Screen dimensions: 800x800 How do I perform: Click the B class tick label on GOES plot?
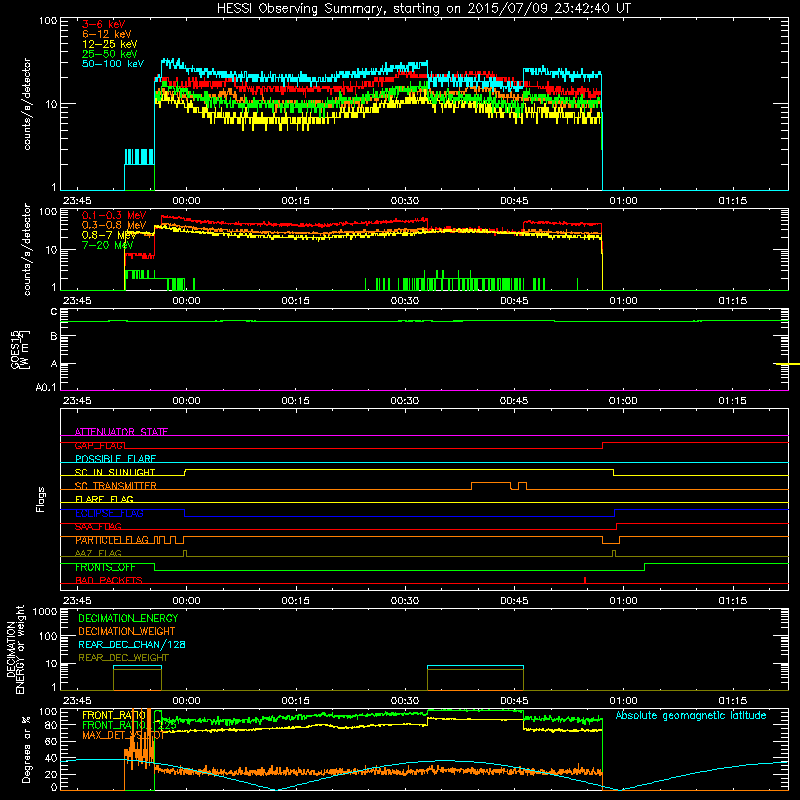(x=54, y=337)
